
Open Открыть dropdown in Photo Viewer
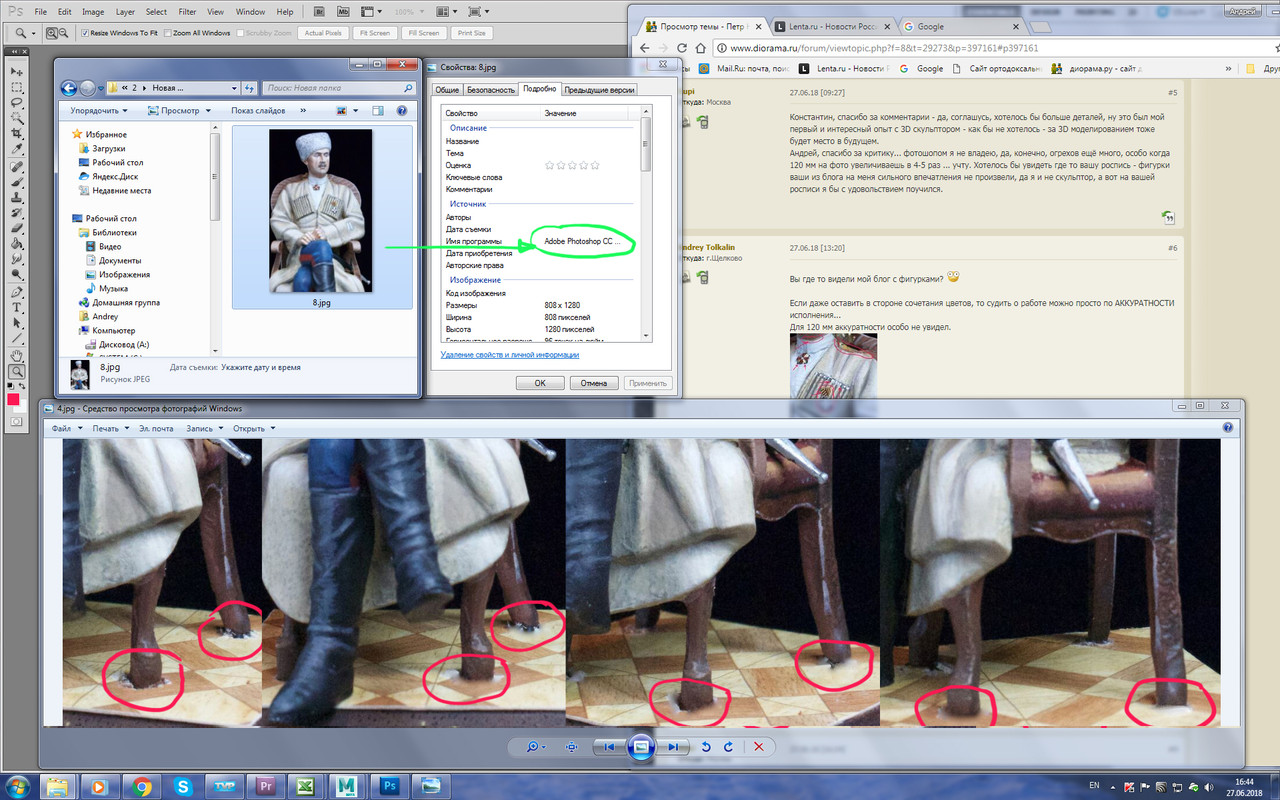click(254, 428)
